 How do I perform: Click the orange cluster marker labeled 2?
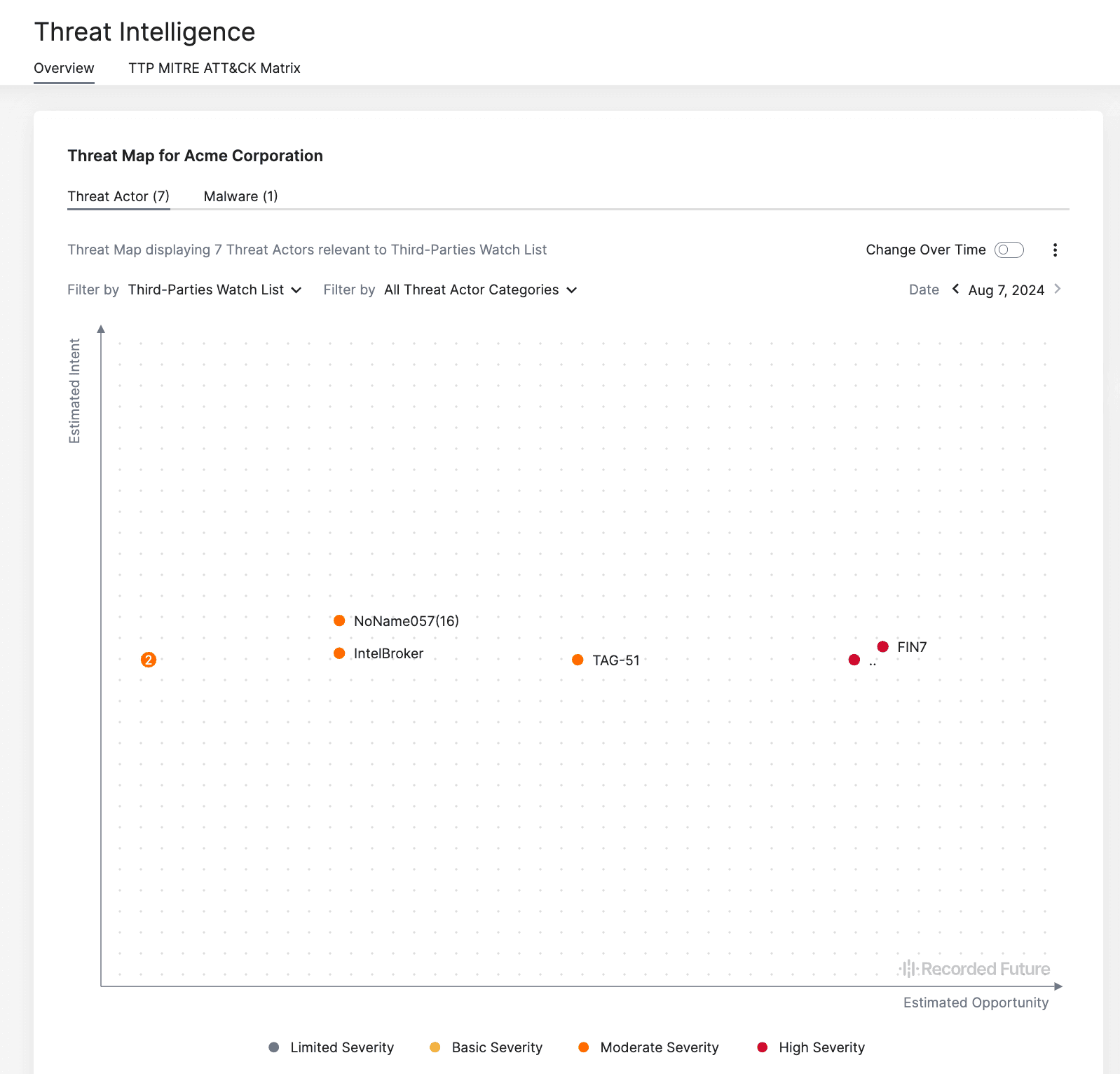pyautogui.click(x=149, y=660)
